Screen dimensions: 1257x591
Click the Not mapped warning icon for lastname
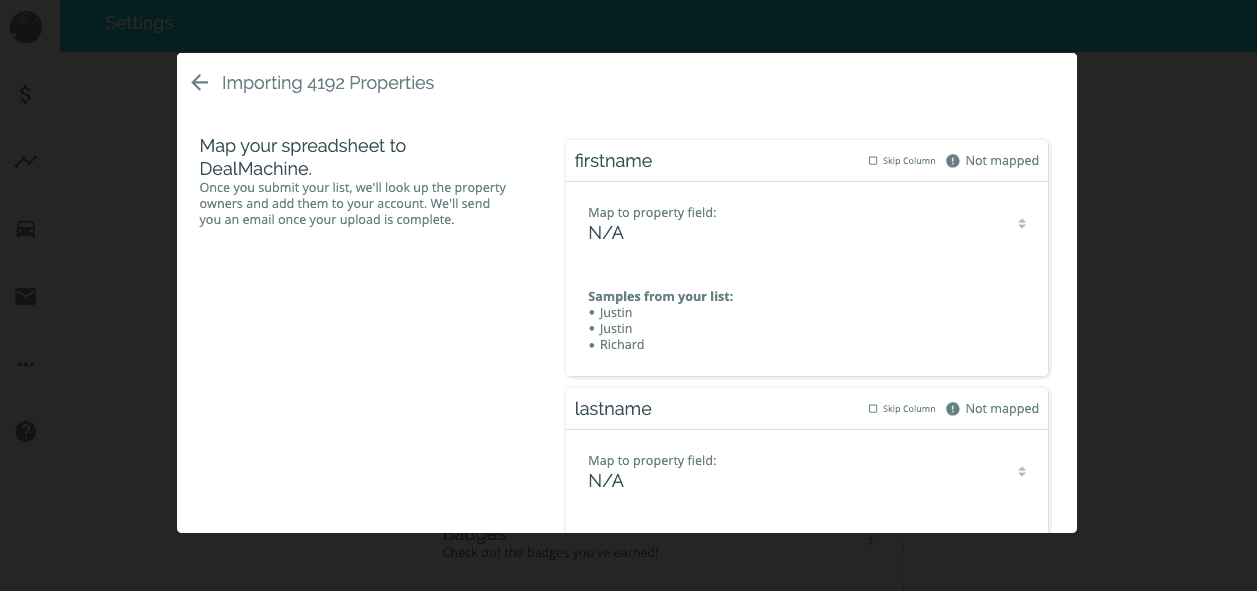click(953, 409)
